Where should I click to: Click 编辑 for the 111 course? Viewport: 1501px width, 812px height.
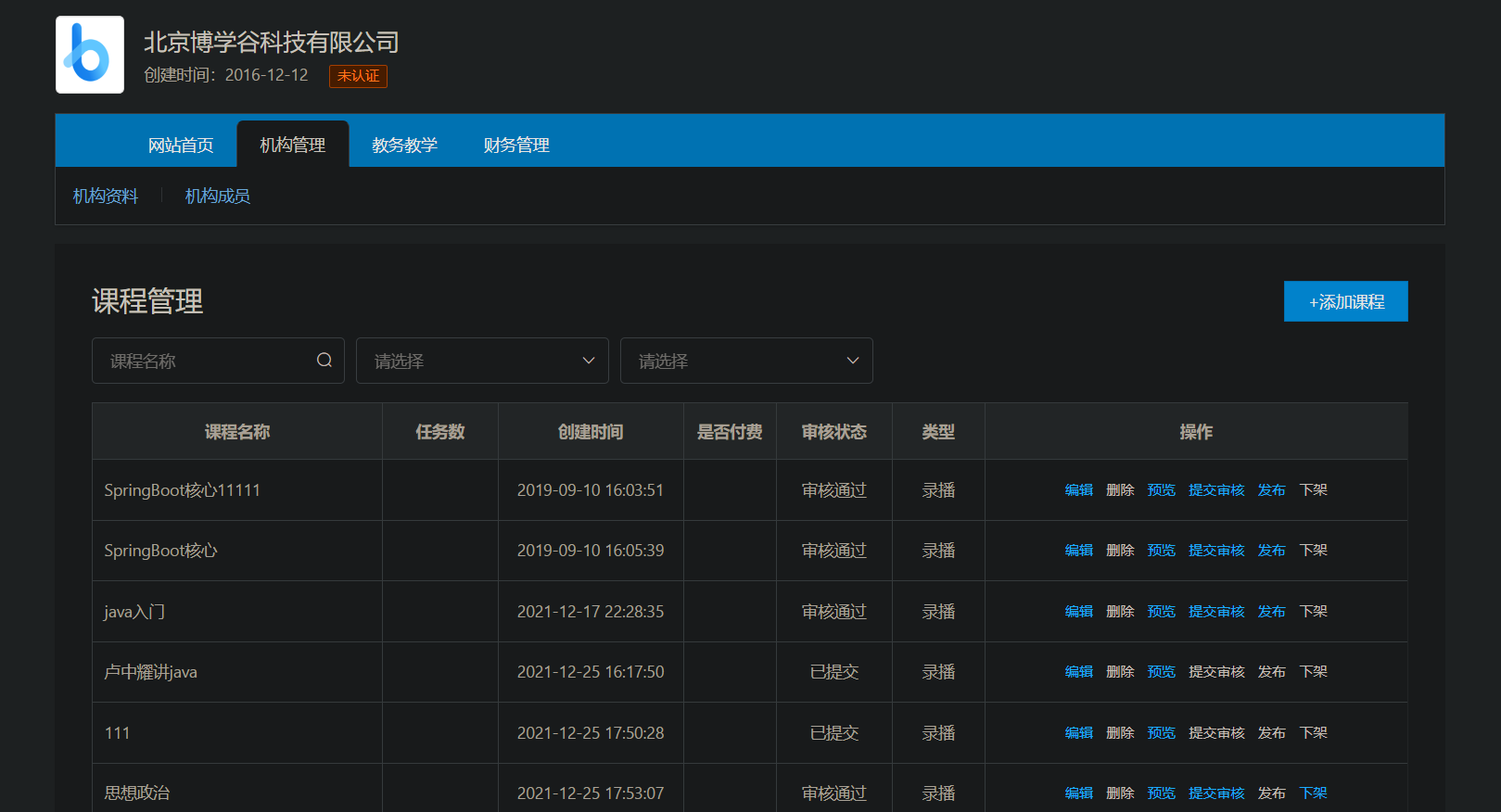point(1078,733)
